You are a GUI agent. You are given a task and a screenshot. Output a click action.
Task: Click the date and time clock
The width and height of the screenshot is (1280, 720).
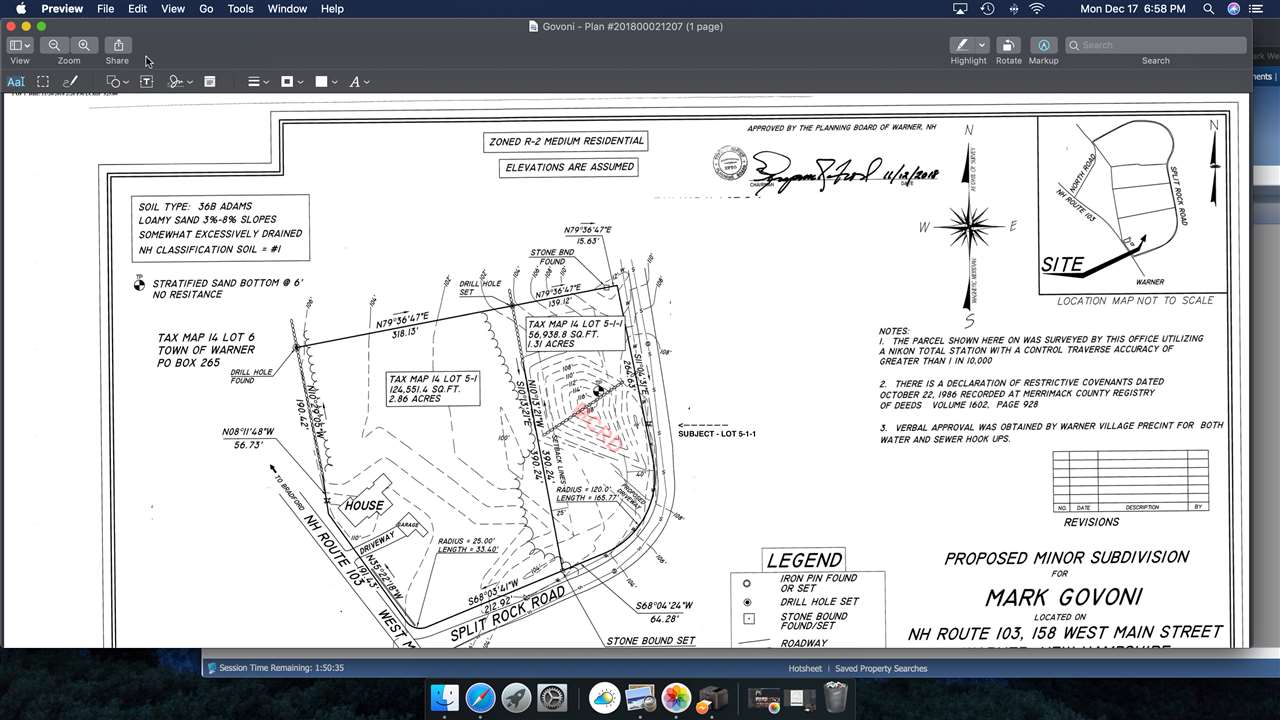(x=1133, y=9)
